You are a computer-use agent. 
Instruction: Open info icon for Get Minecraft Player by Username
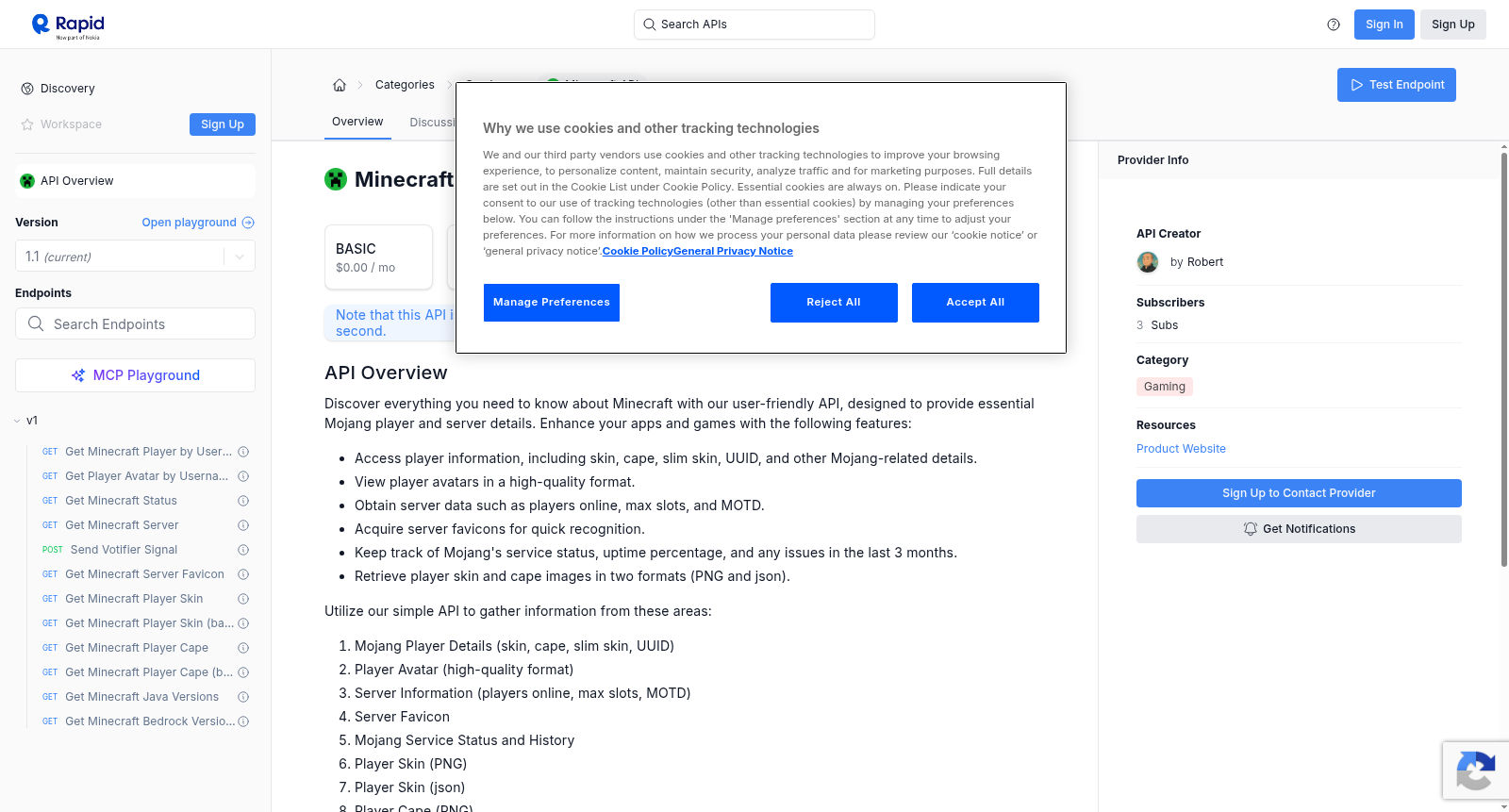point(243,452)
